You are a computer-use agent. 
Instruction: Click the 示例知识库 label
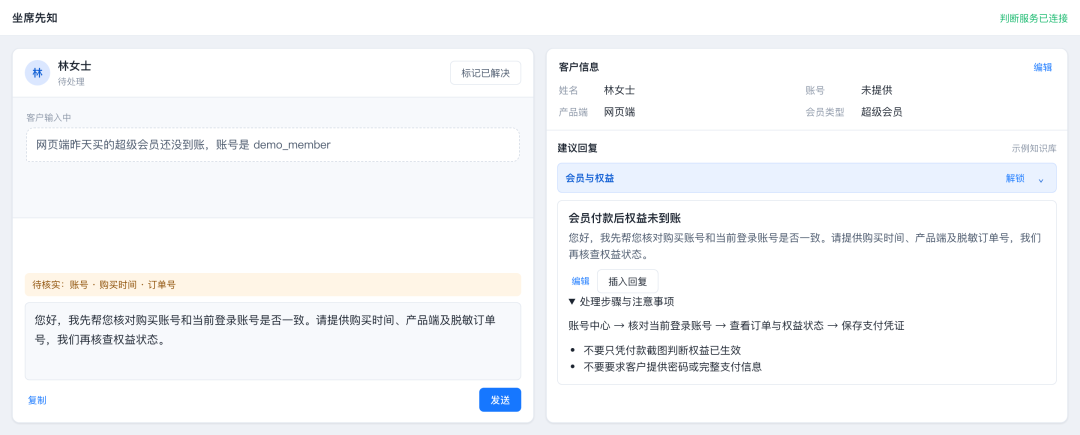[x=1034, y=148]
